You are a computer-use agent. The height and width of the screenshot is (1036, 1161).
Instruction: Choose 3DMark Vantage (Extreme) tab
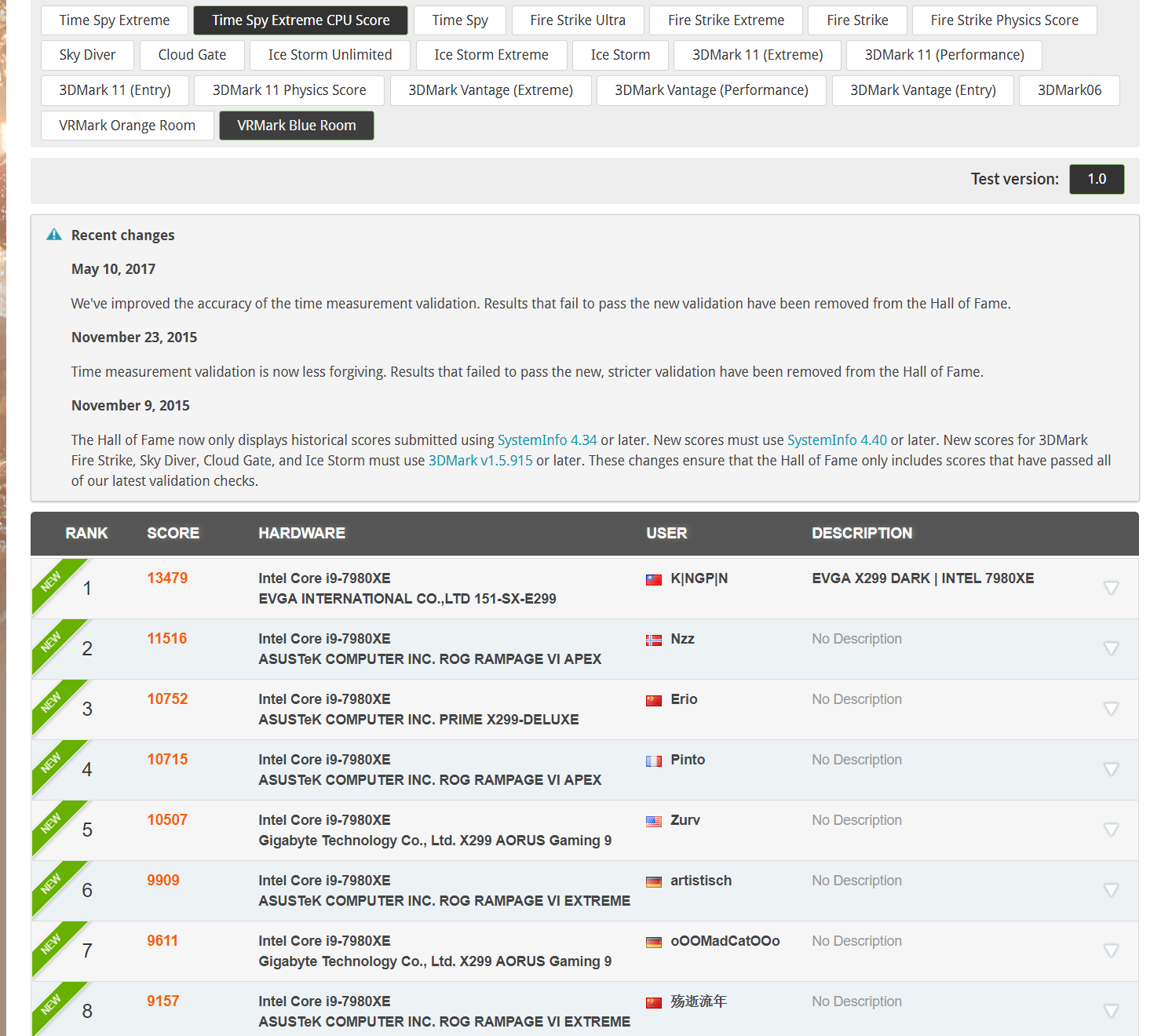tap(491, 90)
